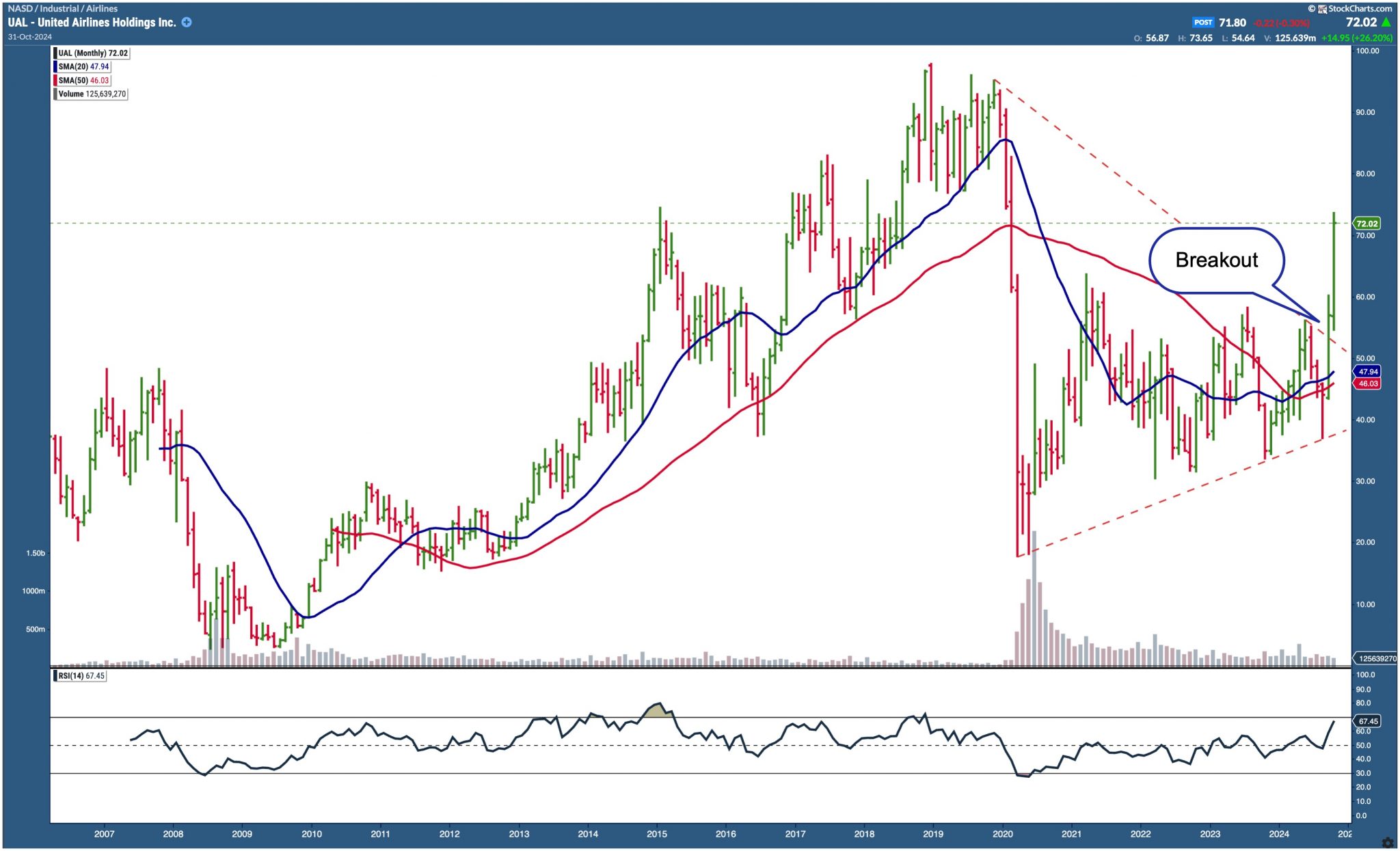Click the UAL - United Airlines Holdings Inc. title
Screen dimensions: 1400x851
click(92, 23)
